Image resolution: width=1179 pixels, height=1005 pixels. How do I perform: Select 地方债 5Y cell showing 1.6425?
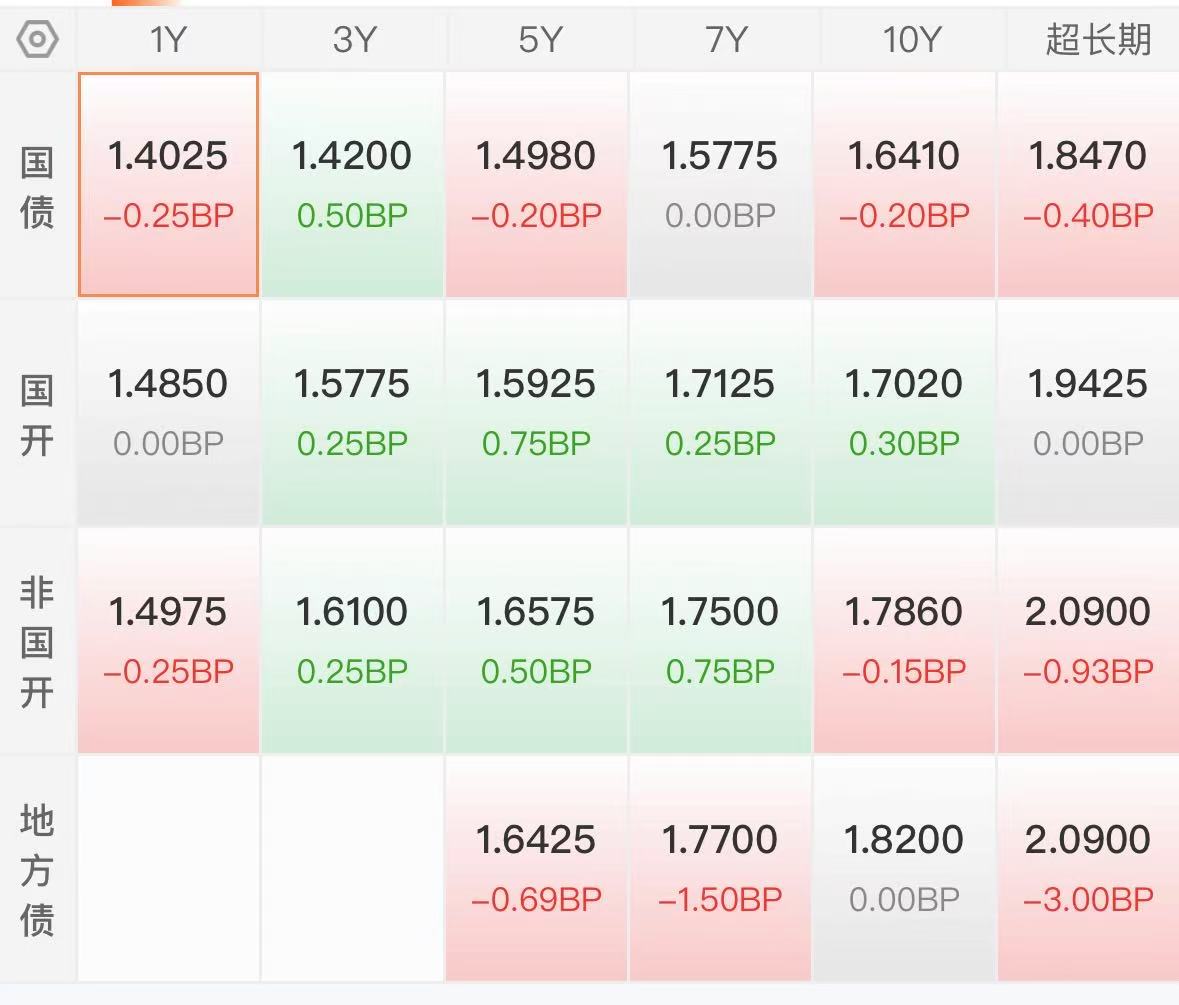(536, 868)
